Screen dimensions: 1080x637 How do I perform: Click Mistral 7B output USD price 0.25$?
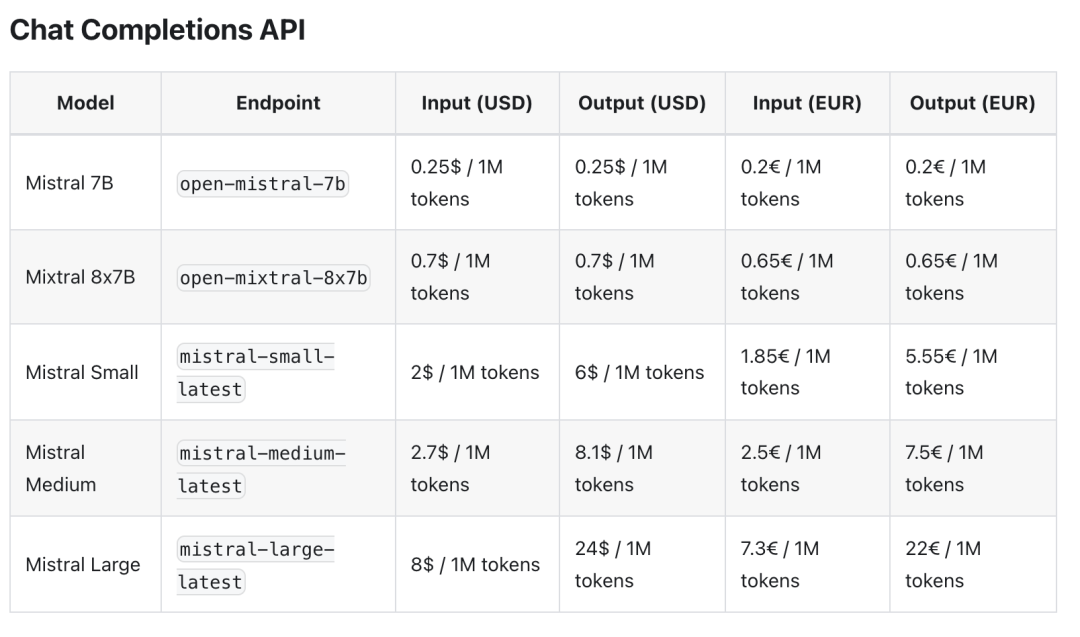(621, 182)
